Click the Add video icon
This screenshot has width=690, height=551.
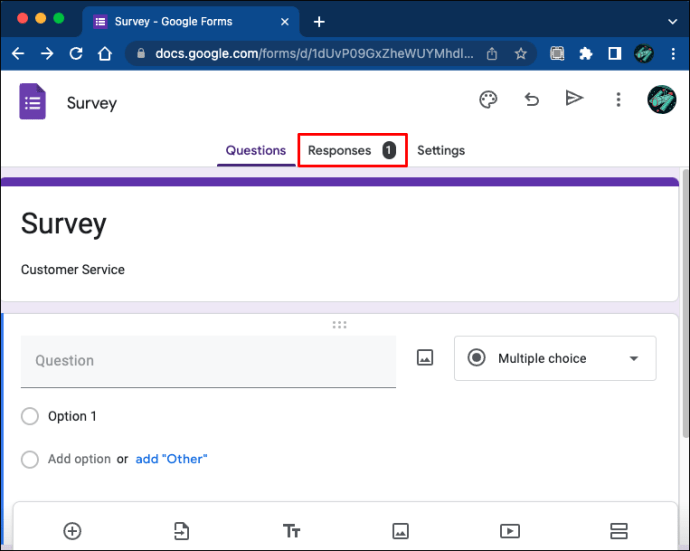pos(510,531)
